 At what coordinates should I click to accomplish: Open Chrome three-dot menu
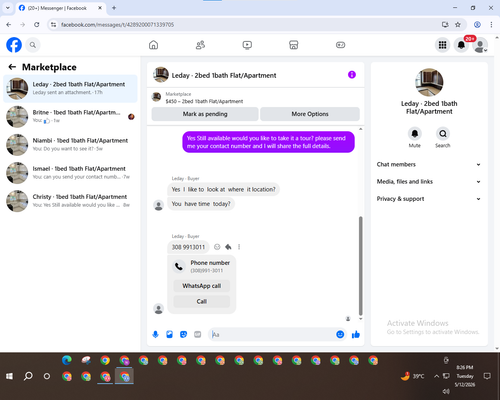pyautogui.click(x=491, y=25)
